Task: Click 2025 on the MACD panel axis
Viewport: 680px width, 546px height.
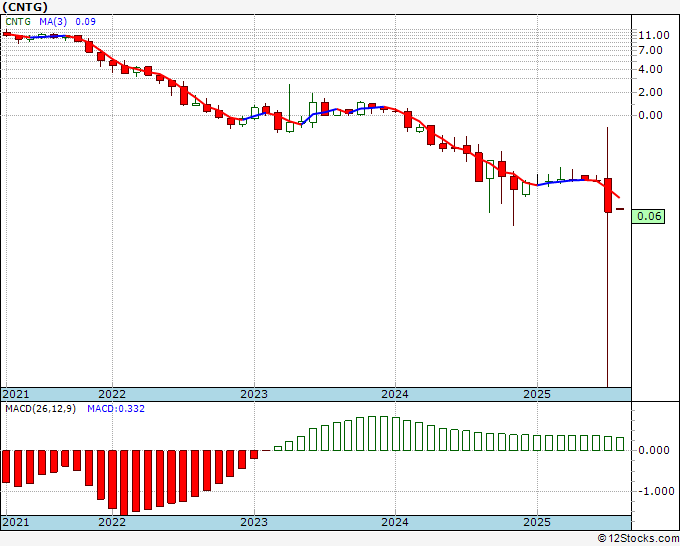Action: [537, 522]
